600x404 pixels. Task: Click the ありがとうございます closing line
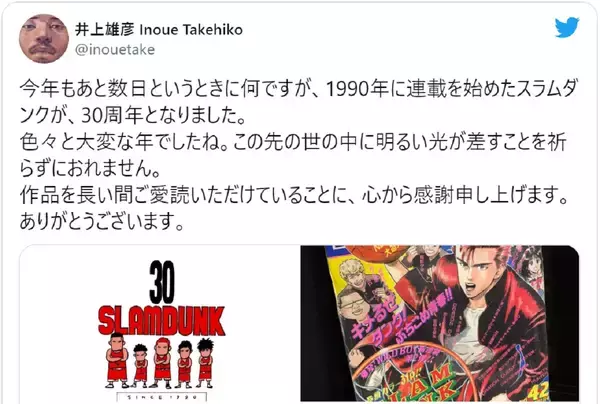coord(102,222)
